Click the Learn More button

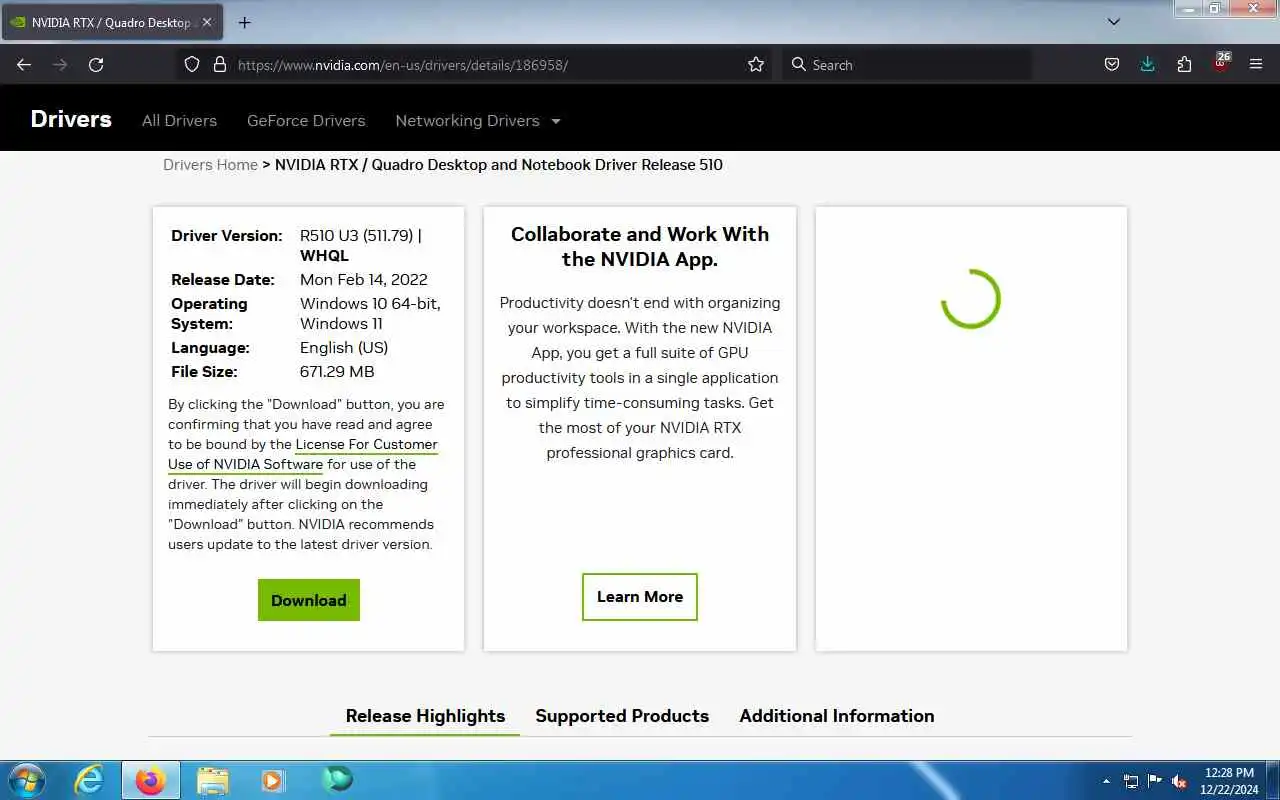tap(640, 597)
